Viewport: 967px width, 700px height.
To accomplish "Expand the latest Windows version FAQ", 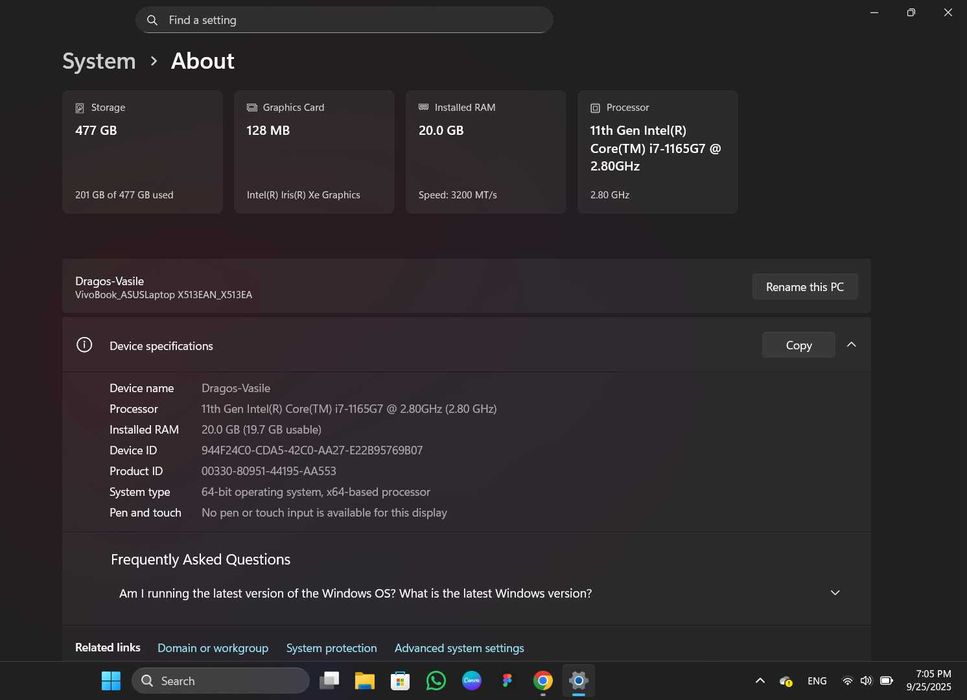I will click(835, 593).
